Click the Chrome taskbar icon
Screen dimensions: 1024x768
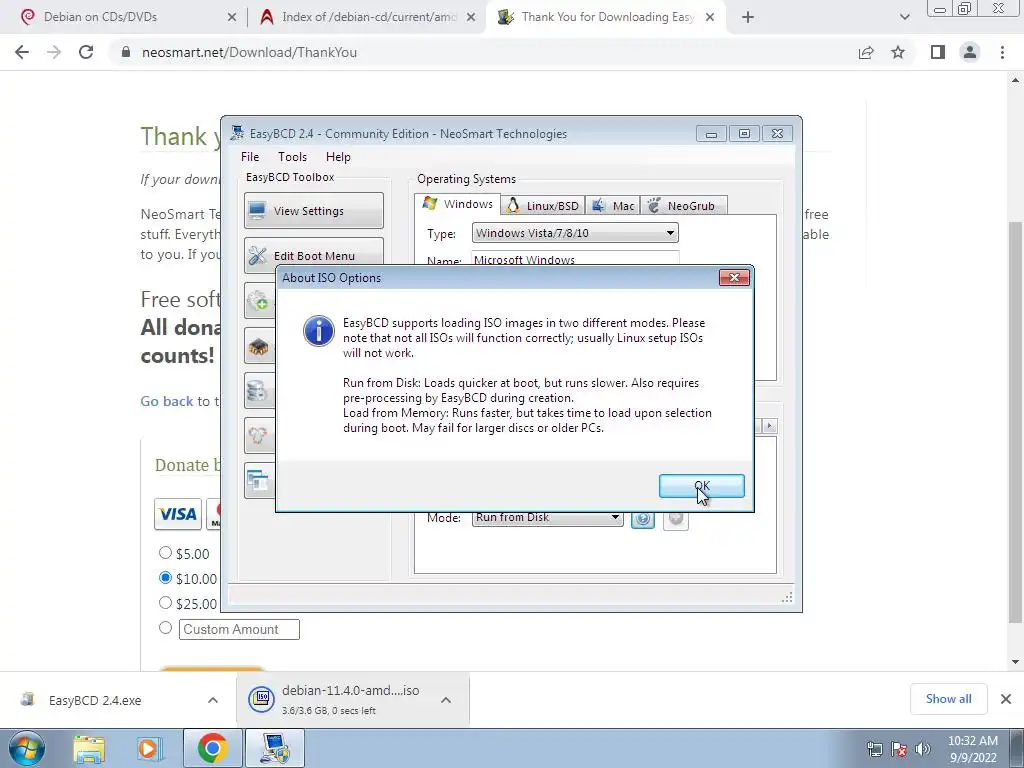[x=212, y=749]
